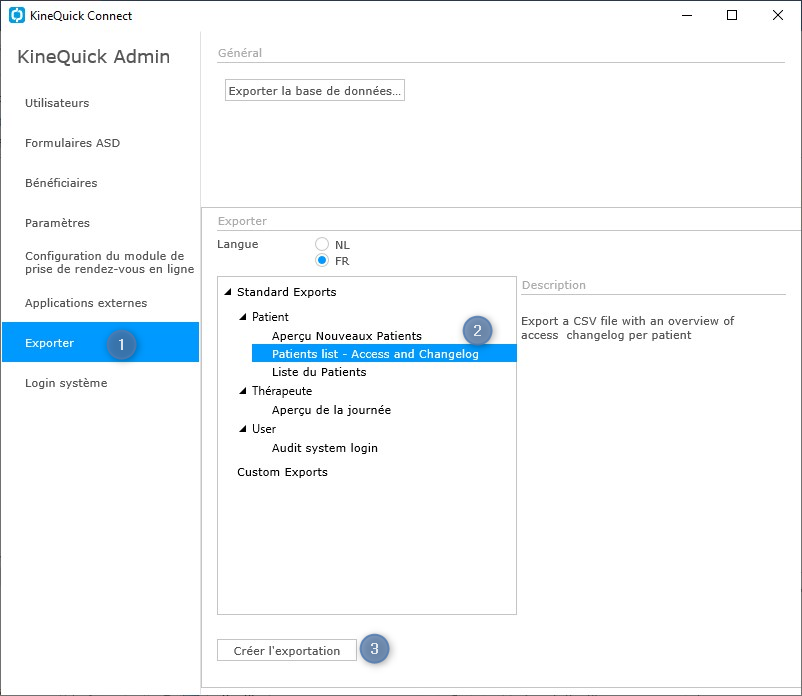The image size is (802, 696).
Task: Select FR language radio button
Action: coord(322,260)
